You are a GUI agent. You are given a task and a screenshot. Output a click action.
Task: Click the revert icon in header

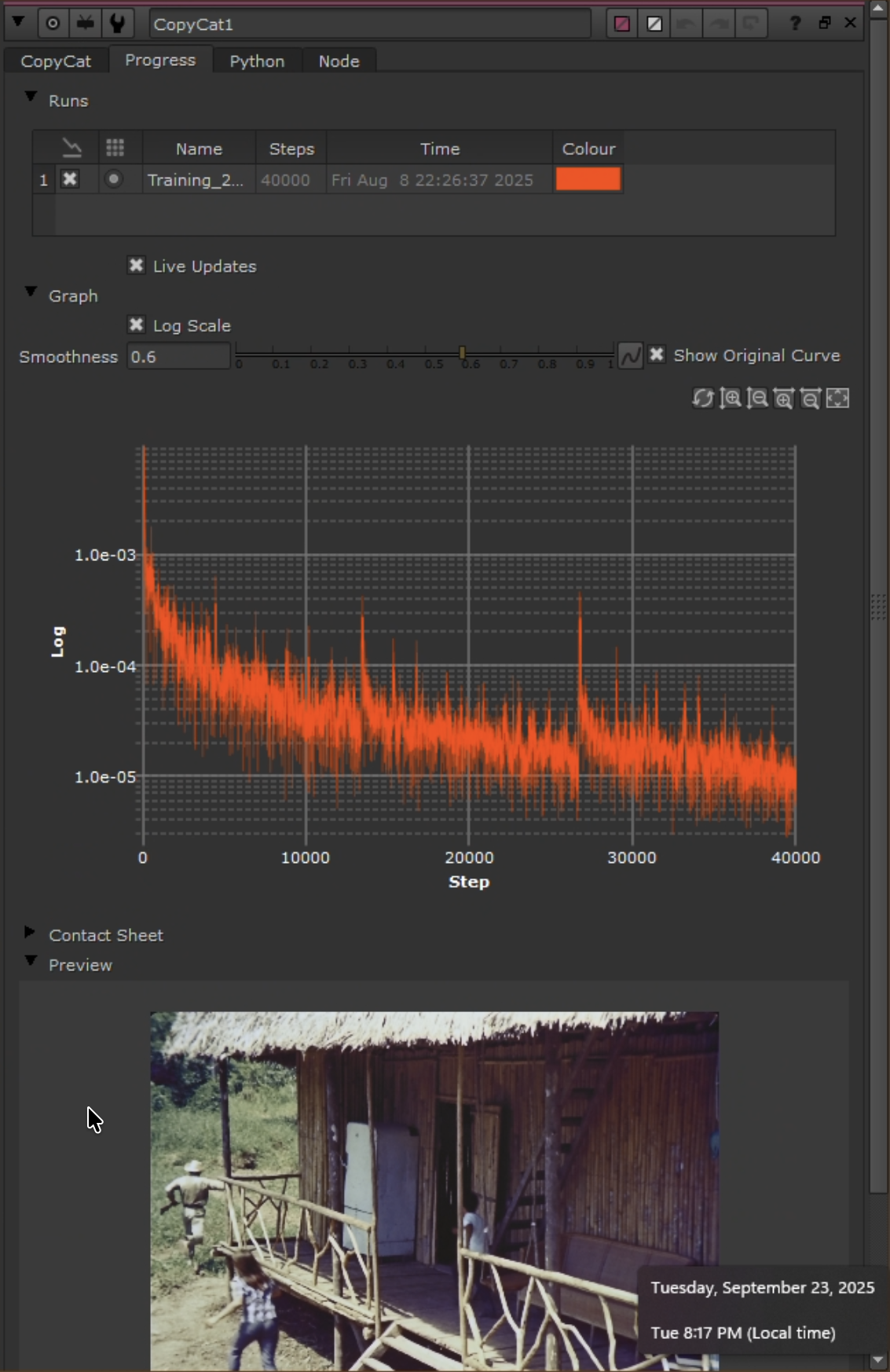tap(751, 24)
